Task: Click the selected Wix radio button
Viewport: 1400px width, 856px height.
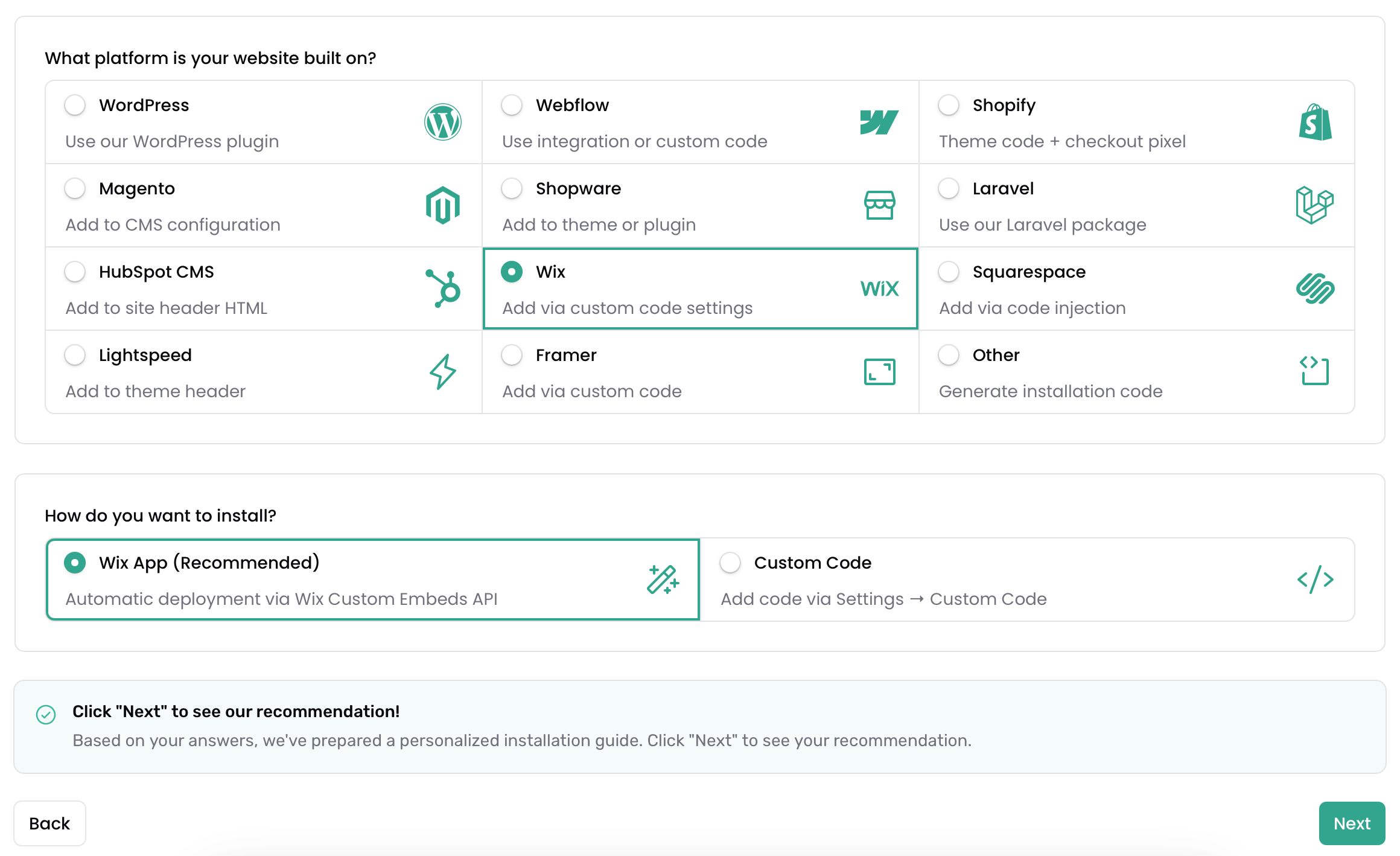Action: point(512,272)
